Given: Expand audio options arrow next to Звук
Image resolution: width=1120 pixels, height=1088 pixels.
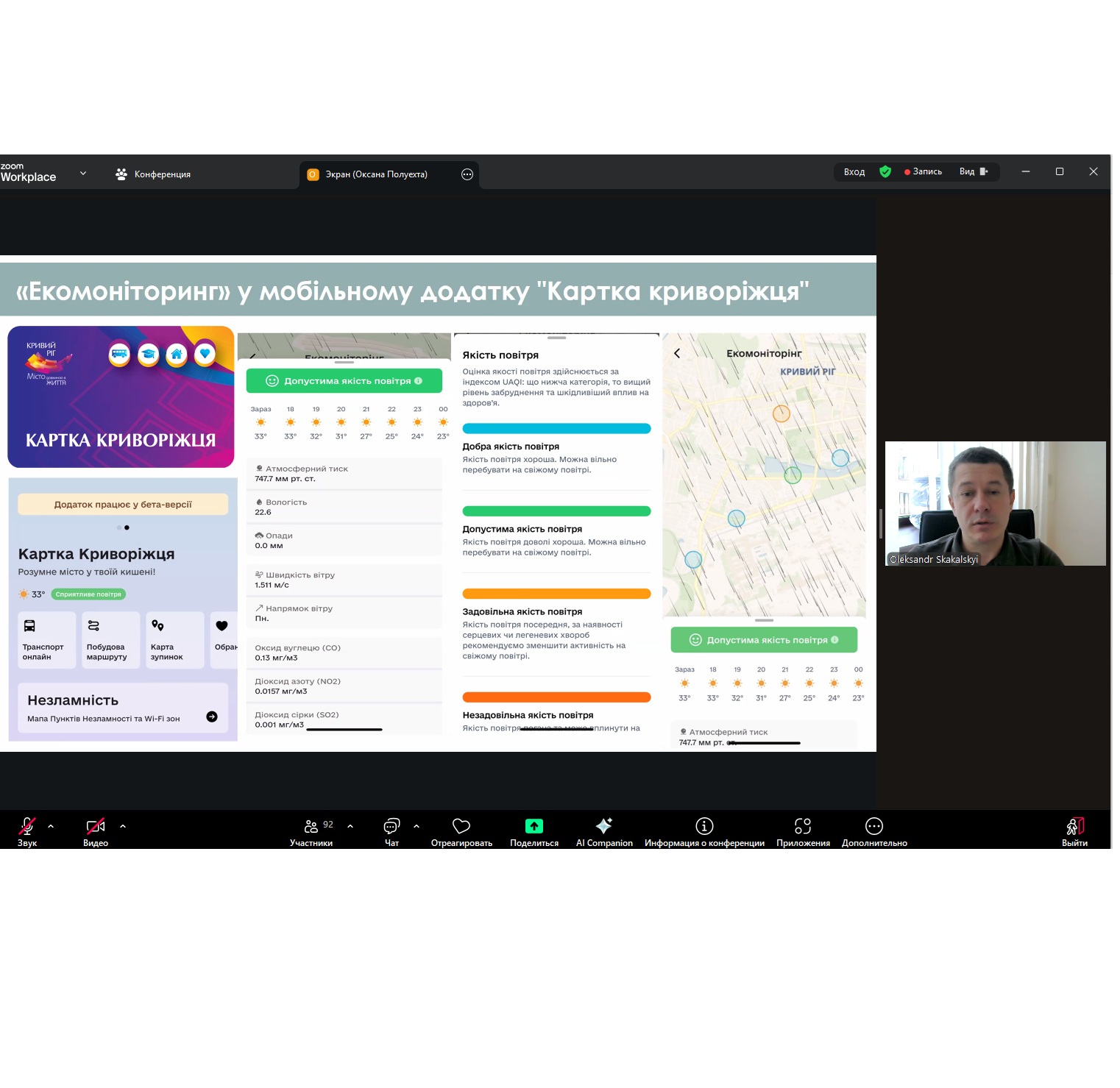Looking at the screenshot, I should [51, 826].
